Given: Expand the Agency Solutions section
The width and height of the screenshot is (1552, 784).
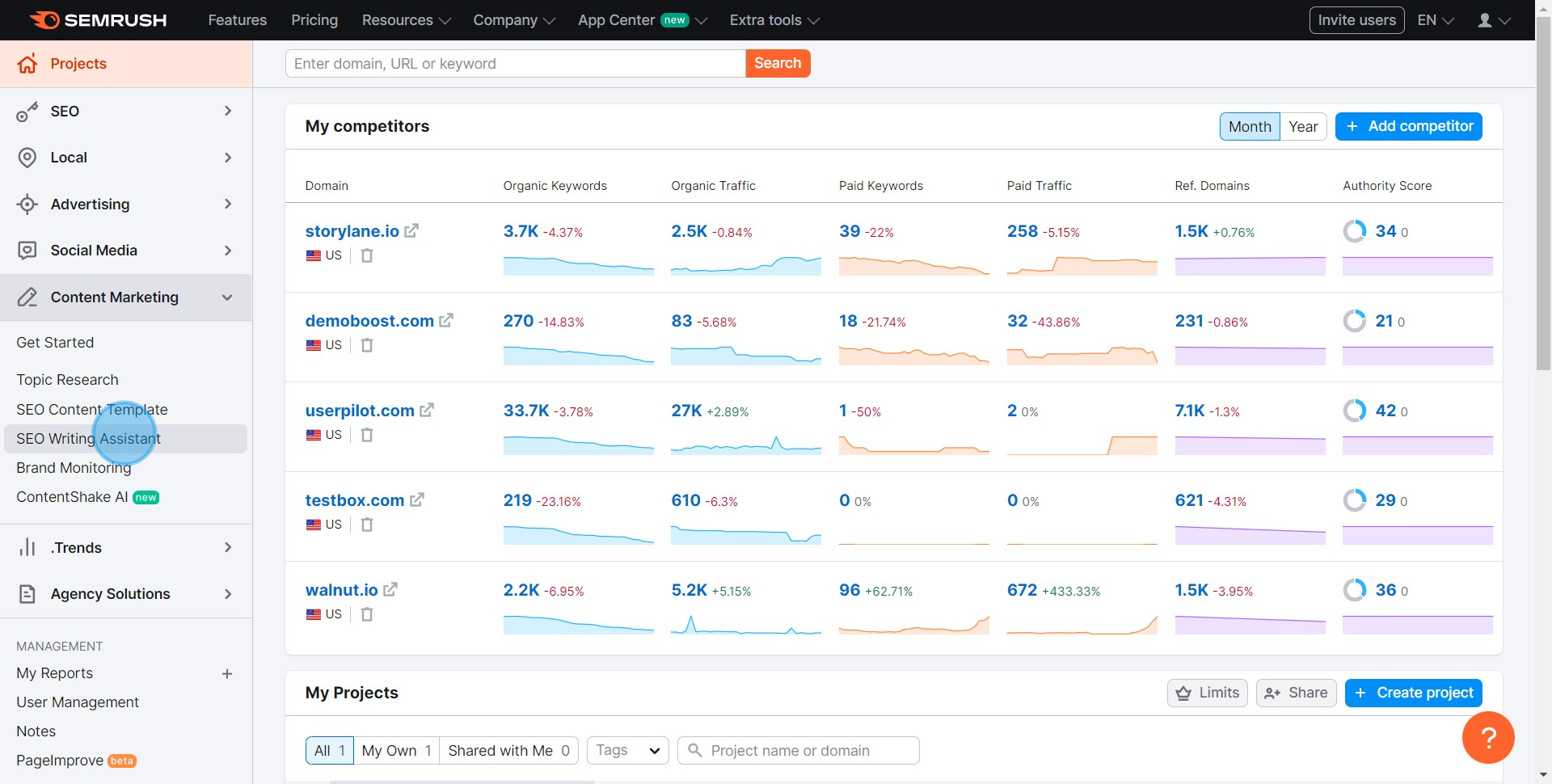Looking at the screenshot, I should pyautogui.click(x=228, y=594).
